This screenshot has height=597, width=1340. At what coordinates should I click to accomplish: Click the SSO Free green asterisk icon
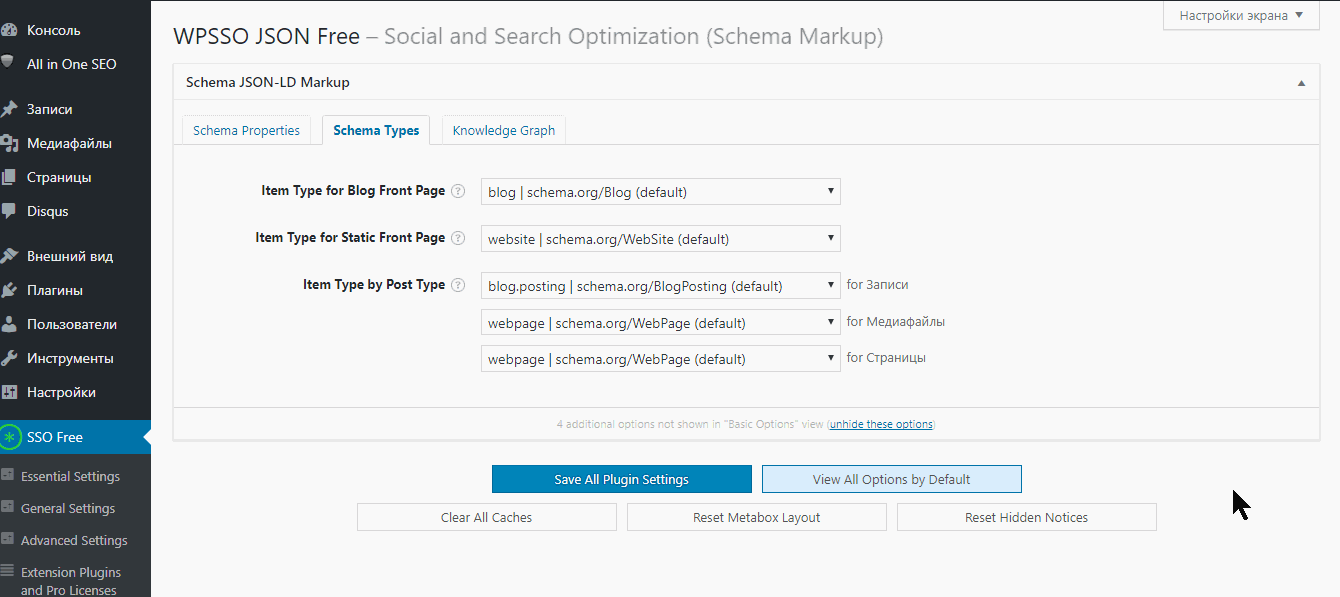10,437
